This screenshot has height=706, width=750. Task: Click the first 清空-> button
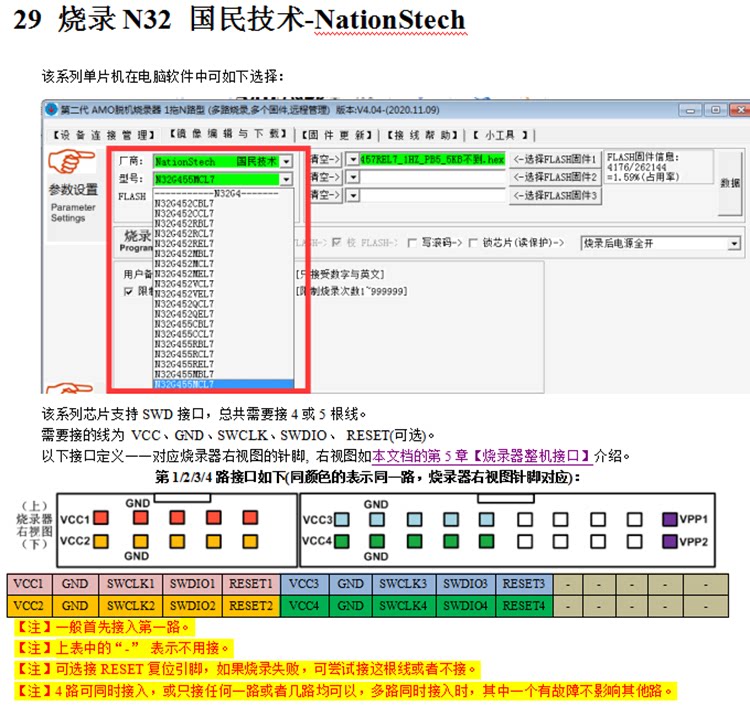(325, 159)
